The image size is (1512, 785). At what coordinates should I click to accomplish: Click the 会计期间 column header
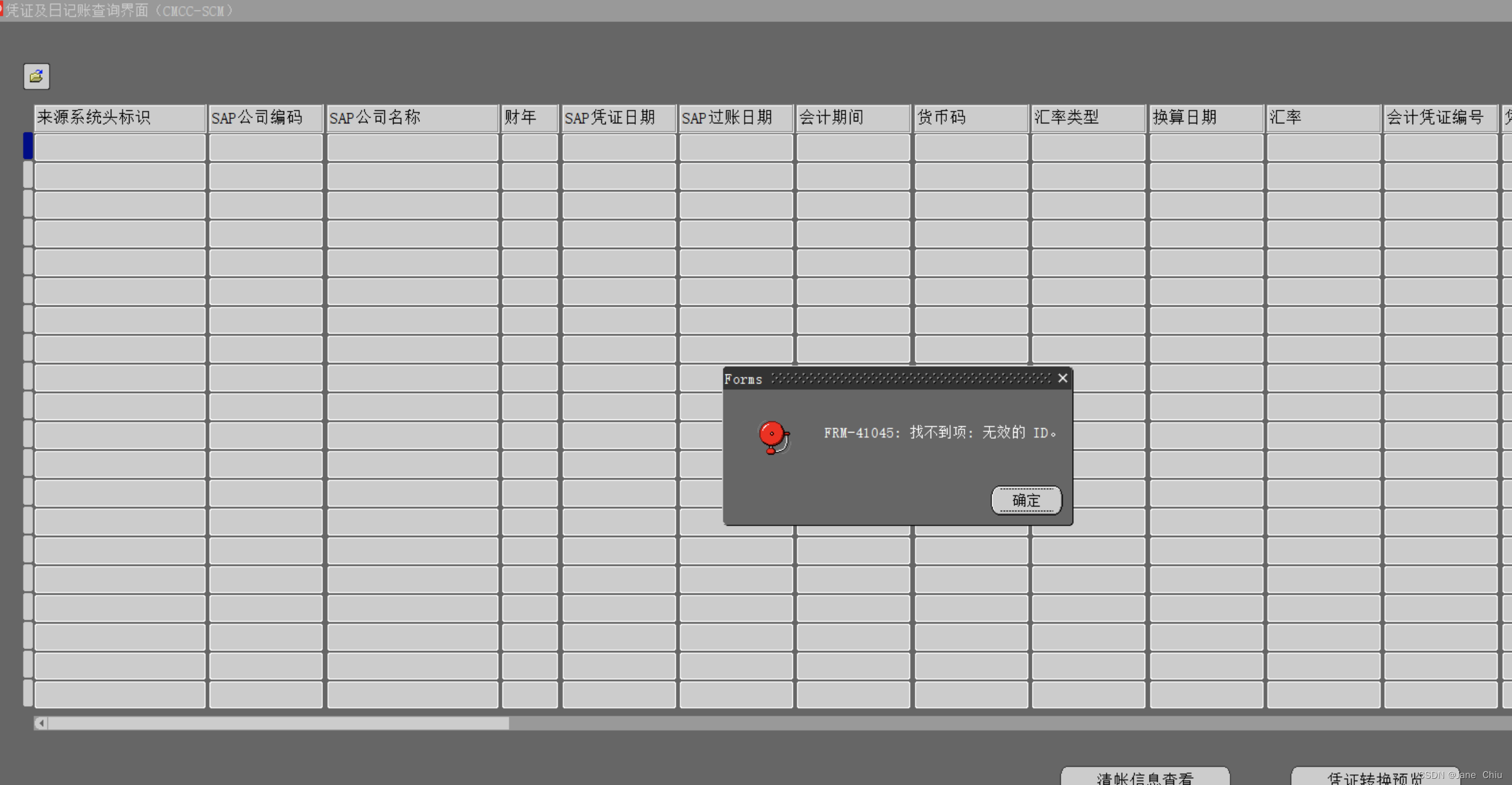852,118
